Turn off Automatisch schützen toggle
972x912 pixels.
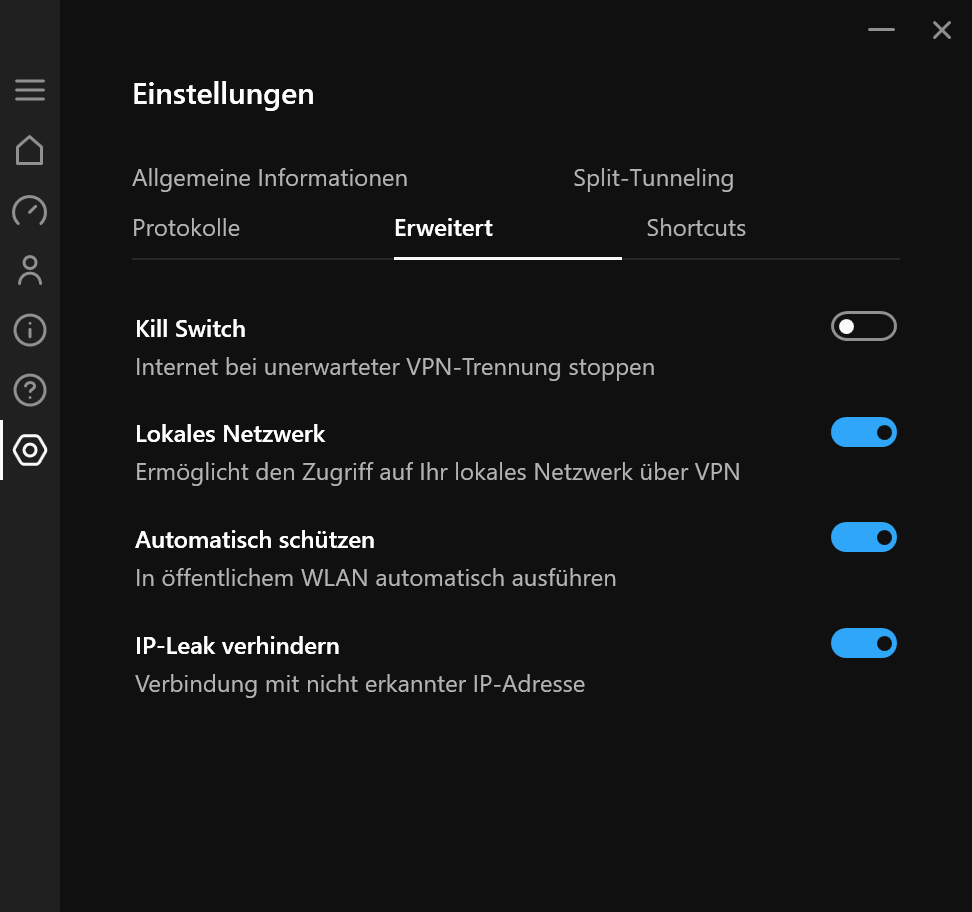pos(864,537)
